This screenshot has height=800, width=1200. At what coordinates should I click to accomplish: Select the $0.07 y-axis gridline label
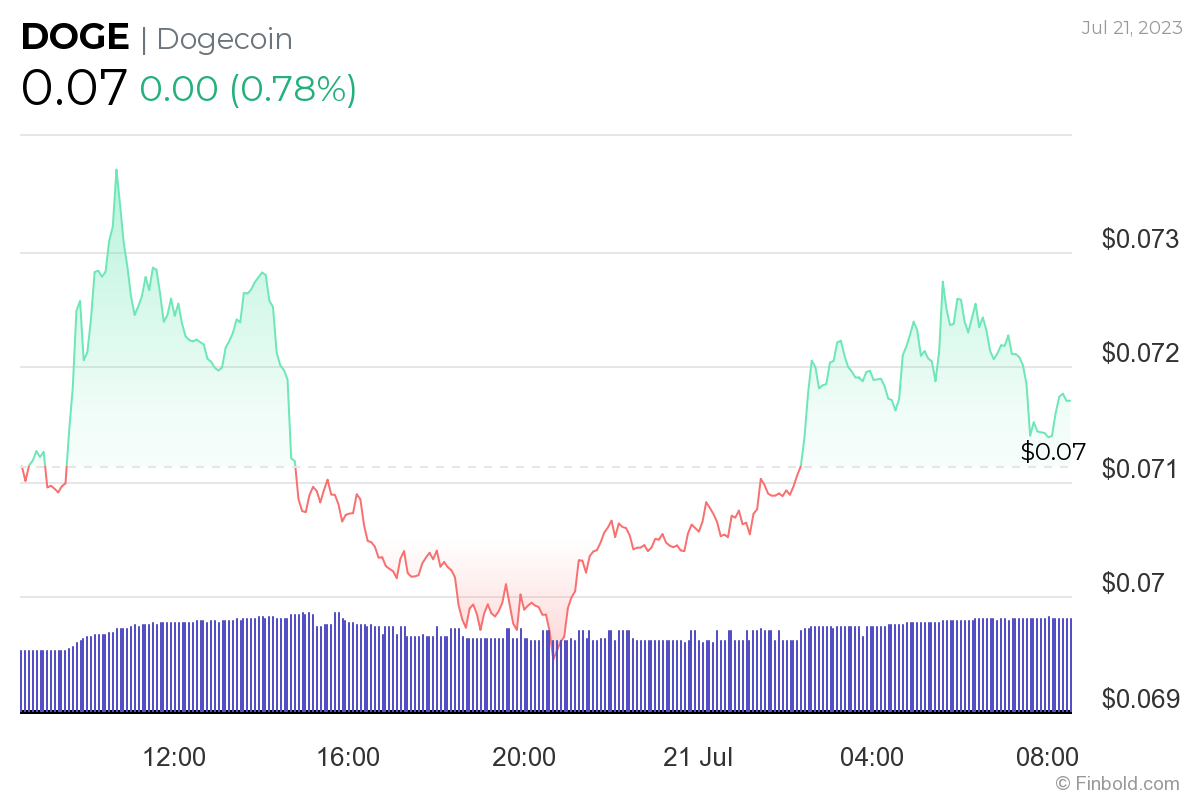[x=1134, y=583]
